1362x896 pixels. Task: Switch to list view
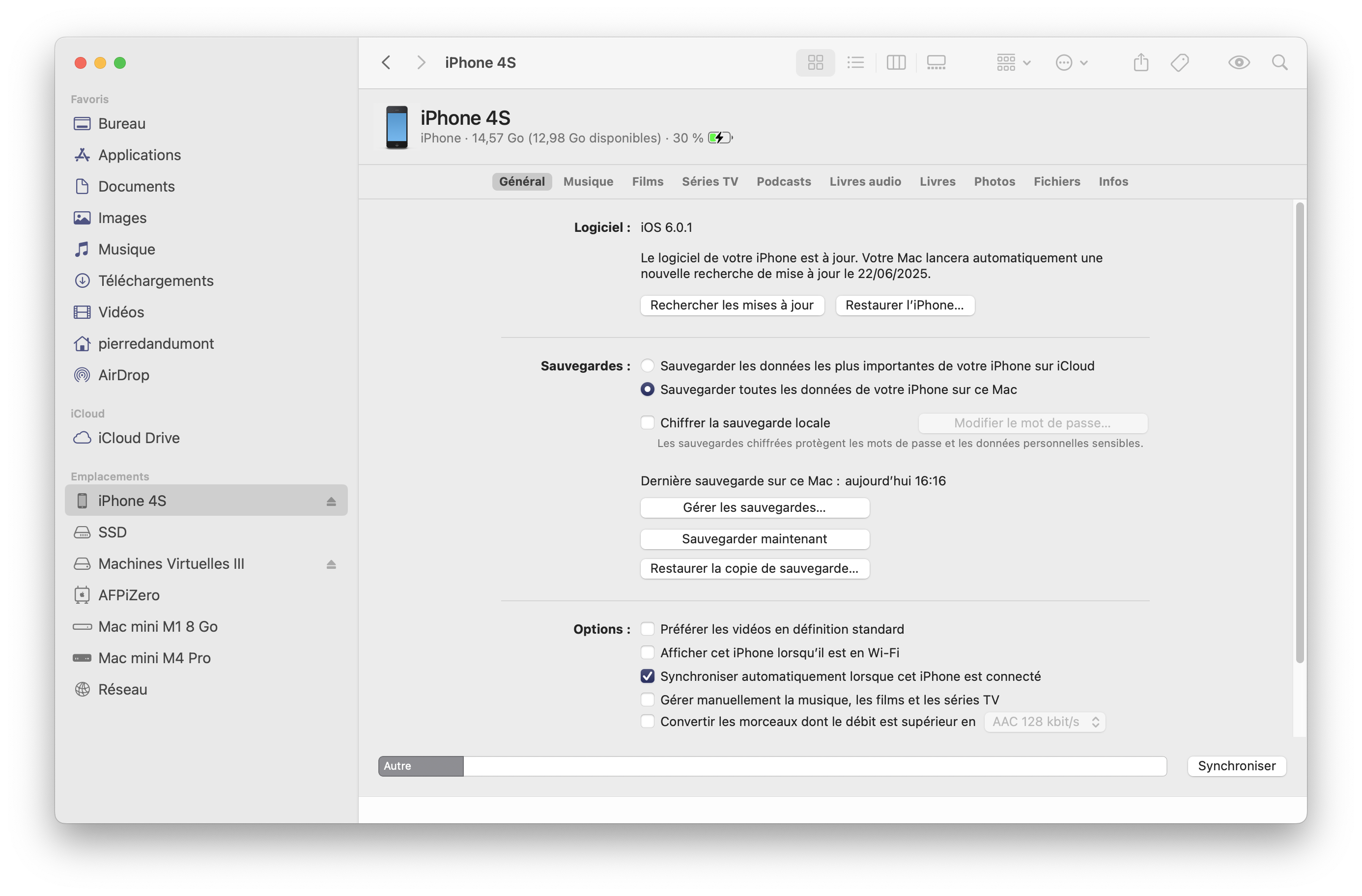click(855, 62)
